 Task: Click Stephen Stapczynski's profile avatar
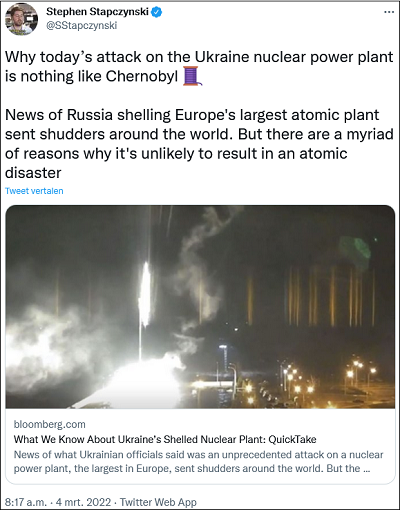point(21,19)
